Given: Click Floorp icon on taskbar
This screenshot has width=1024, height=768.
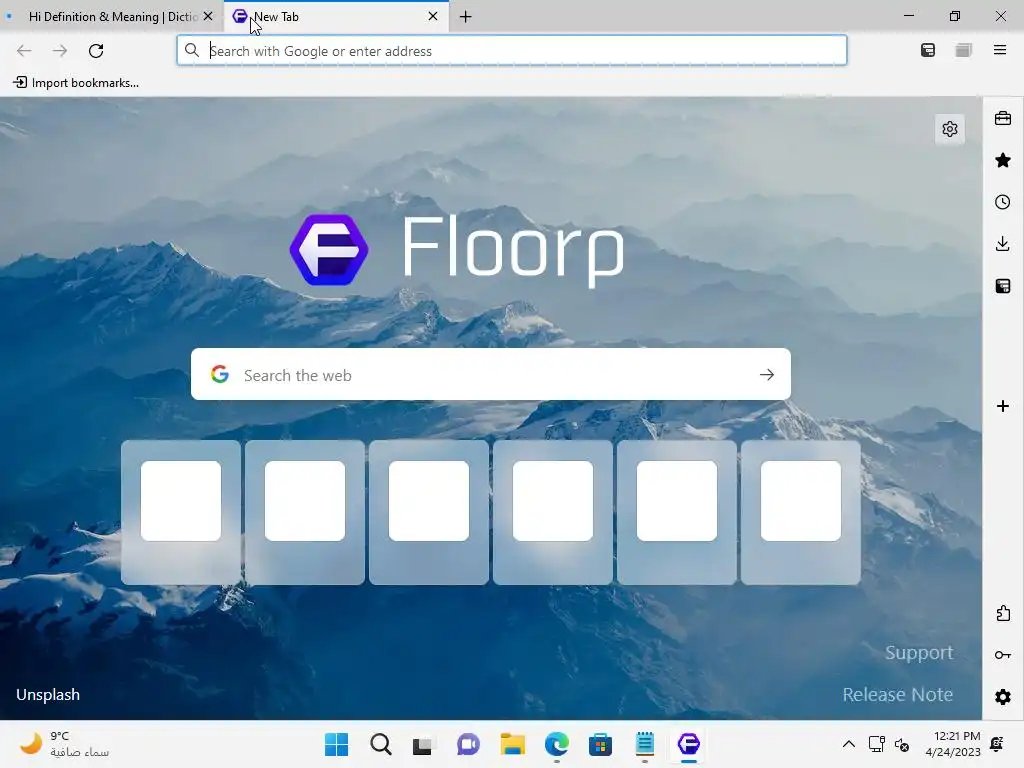Looking at the screenshot, I should click(x=688, y=744).
